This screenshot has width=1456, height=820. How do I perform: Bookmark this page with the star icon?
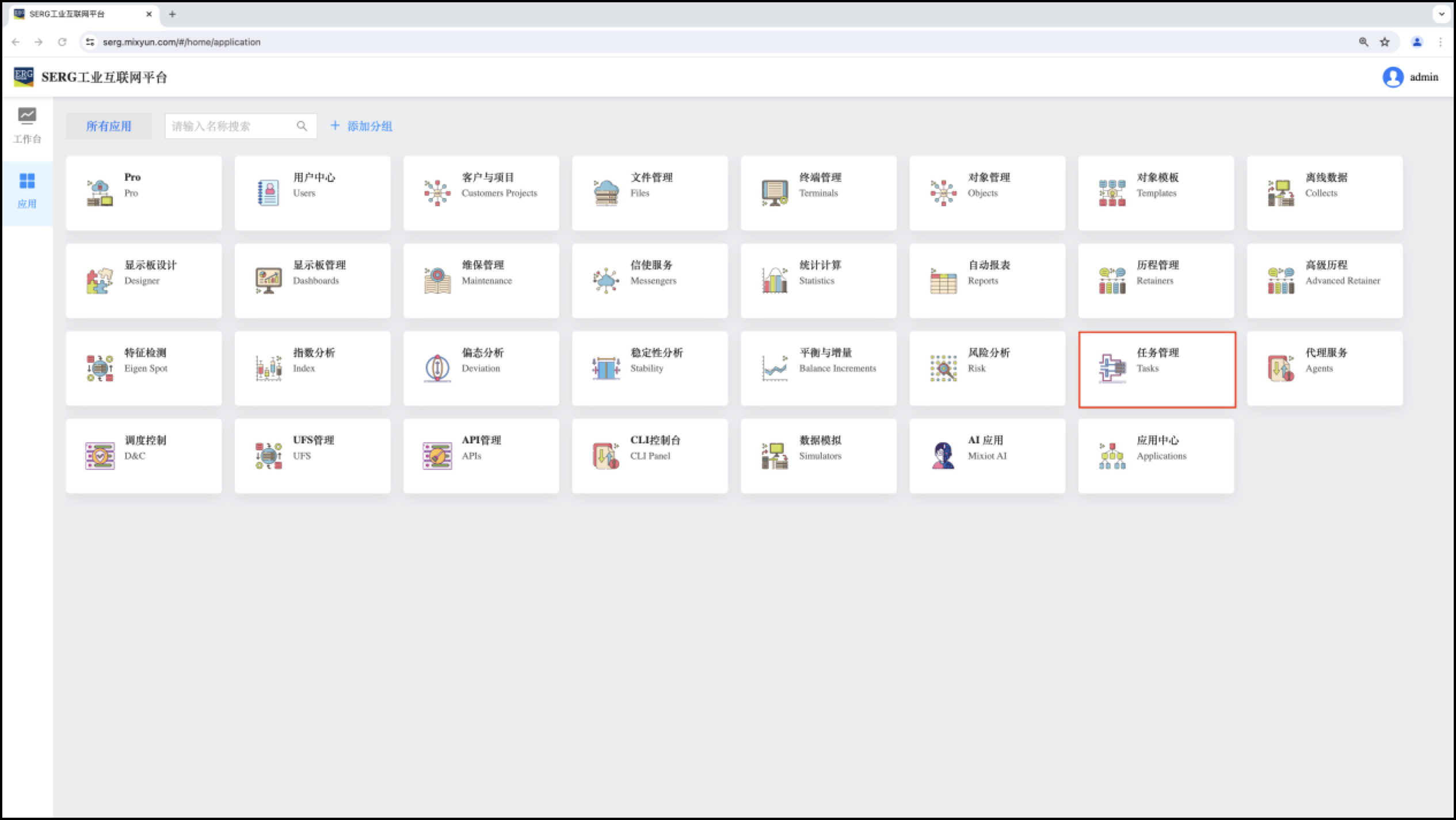click(x=1385, y=42)
